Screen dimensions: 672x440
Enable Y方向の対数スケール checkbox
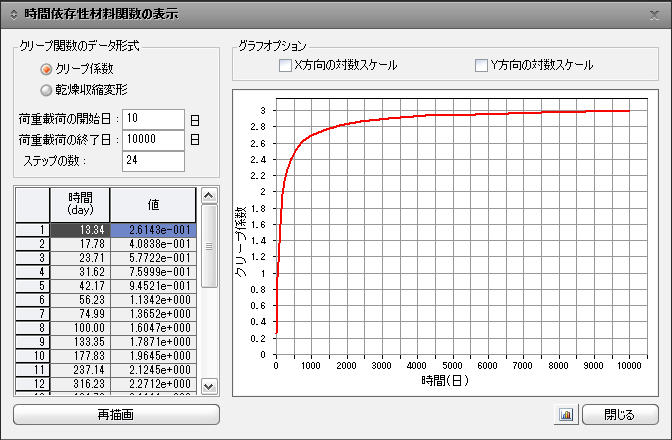pos(482,66)
